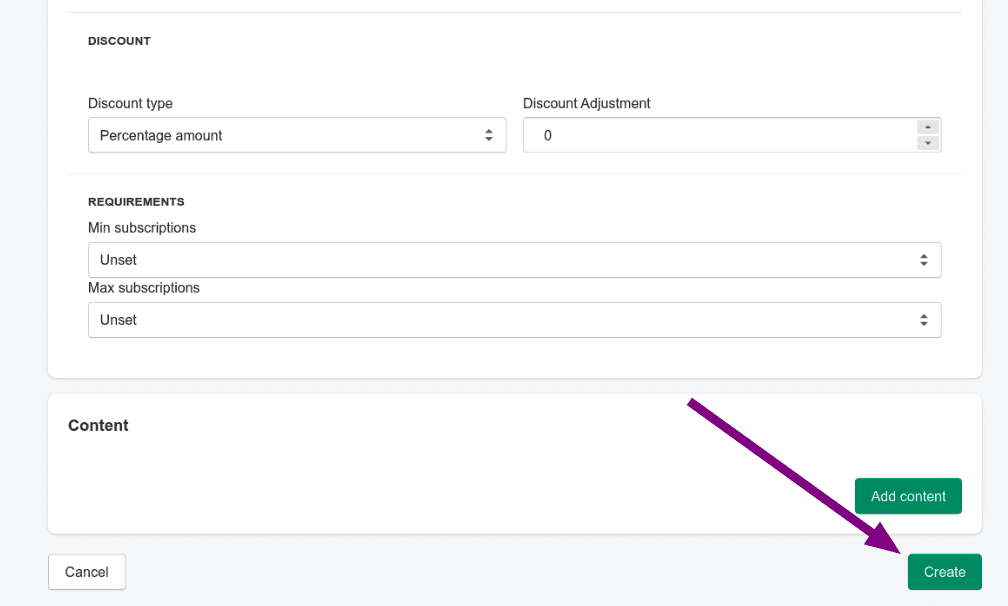This screenshot has height=606, width=1008.
Task: Select the Content section heading
Action: (x=98, y=425)
